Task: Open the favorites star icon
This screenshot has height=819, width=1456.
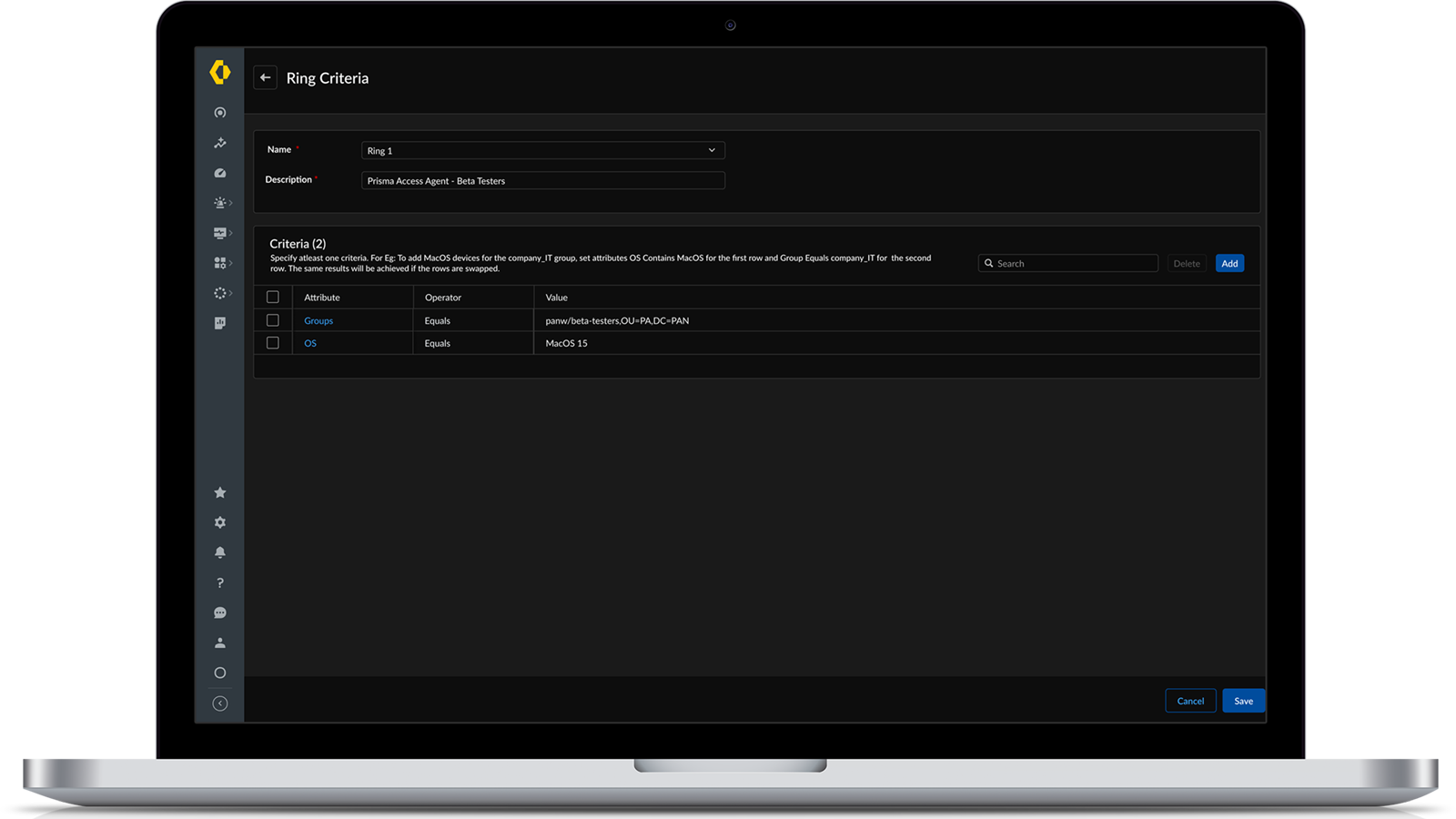Action: pyautogui.click(x=220, y=492)
